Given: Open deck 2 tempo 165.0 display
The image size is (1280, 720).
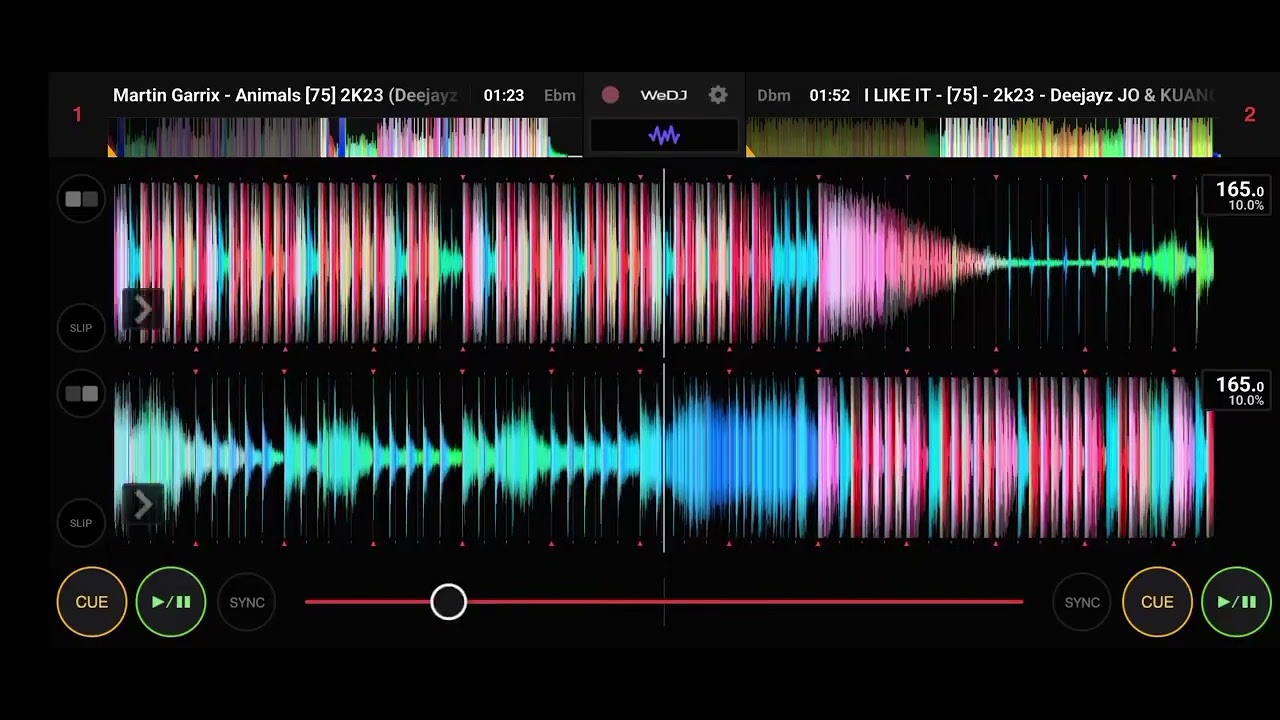Looking at the screenshot, I should tap(1239, 390).
